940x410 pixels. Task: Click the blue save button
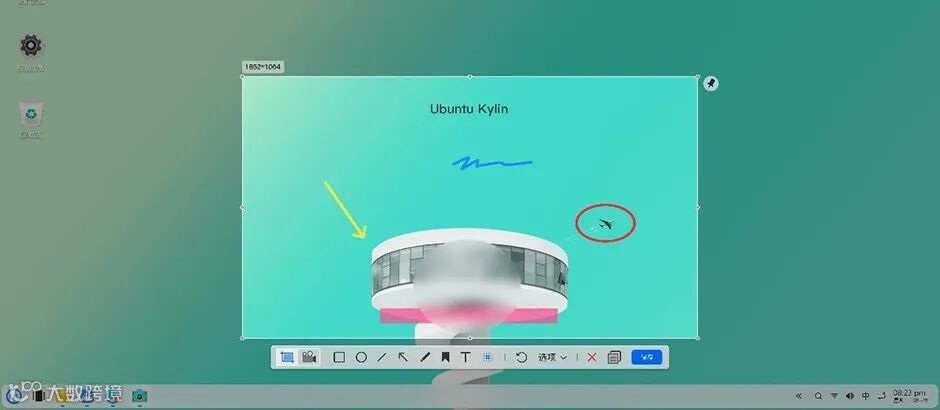pos(647,357)
